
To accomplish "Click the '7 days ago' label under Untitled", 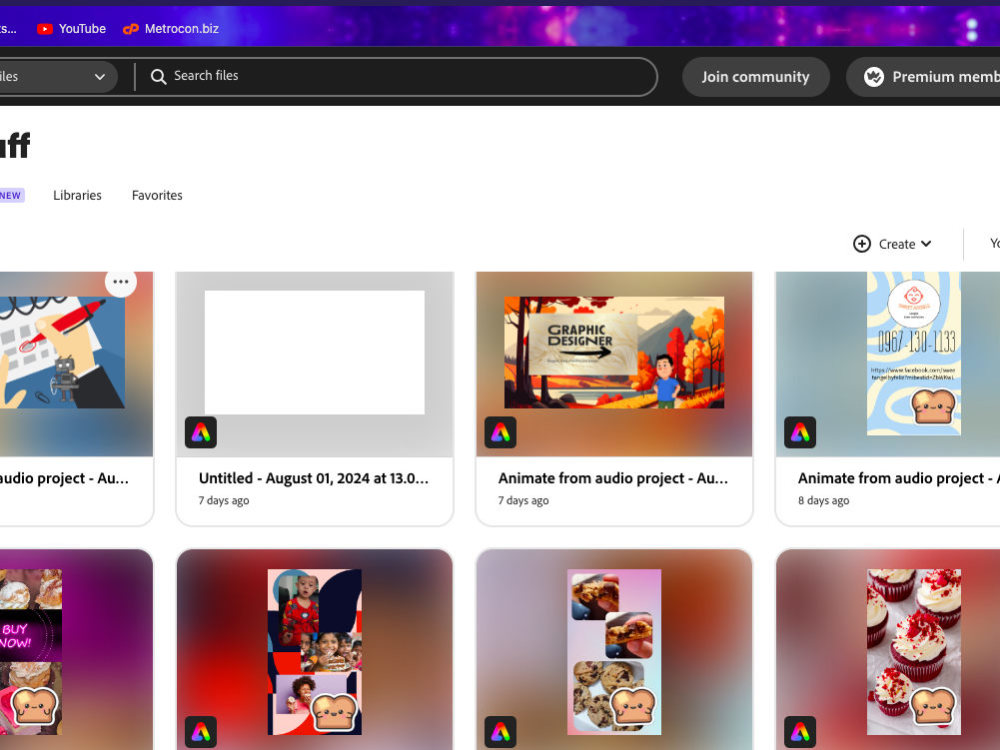I will pos(224,501).
